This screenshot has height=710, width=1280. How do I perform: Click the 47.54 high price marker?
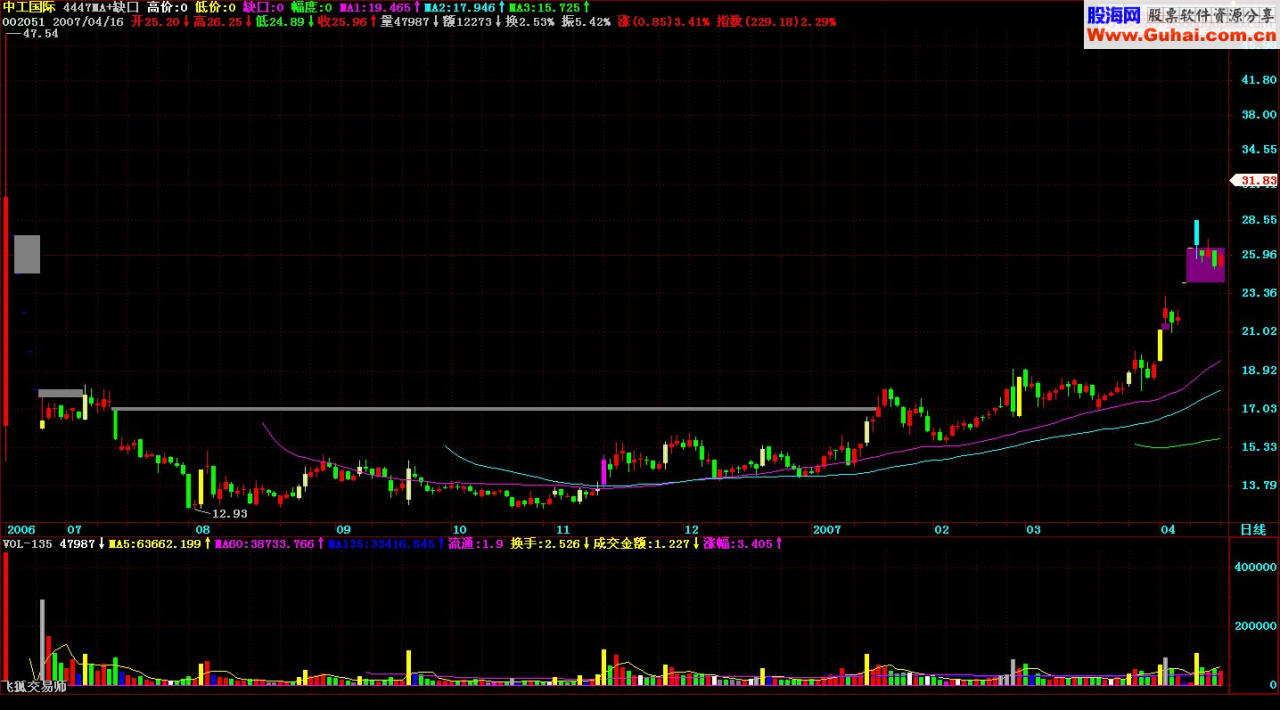(40, 33)
